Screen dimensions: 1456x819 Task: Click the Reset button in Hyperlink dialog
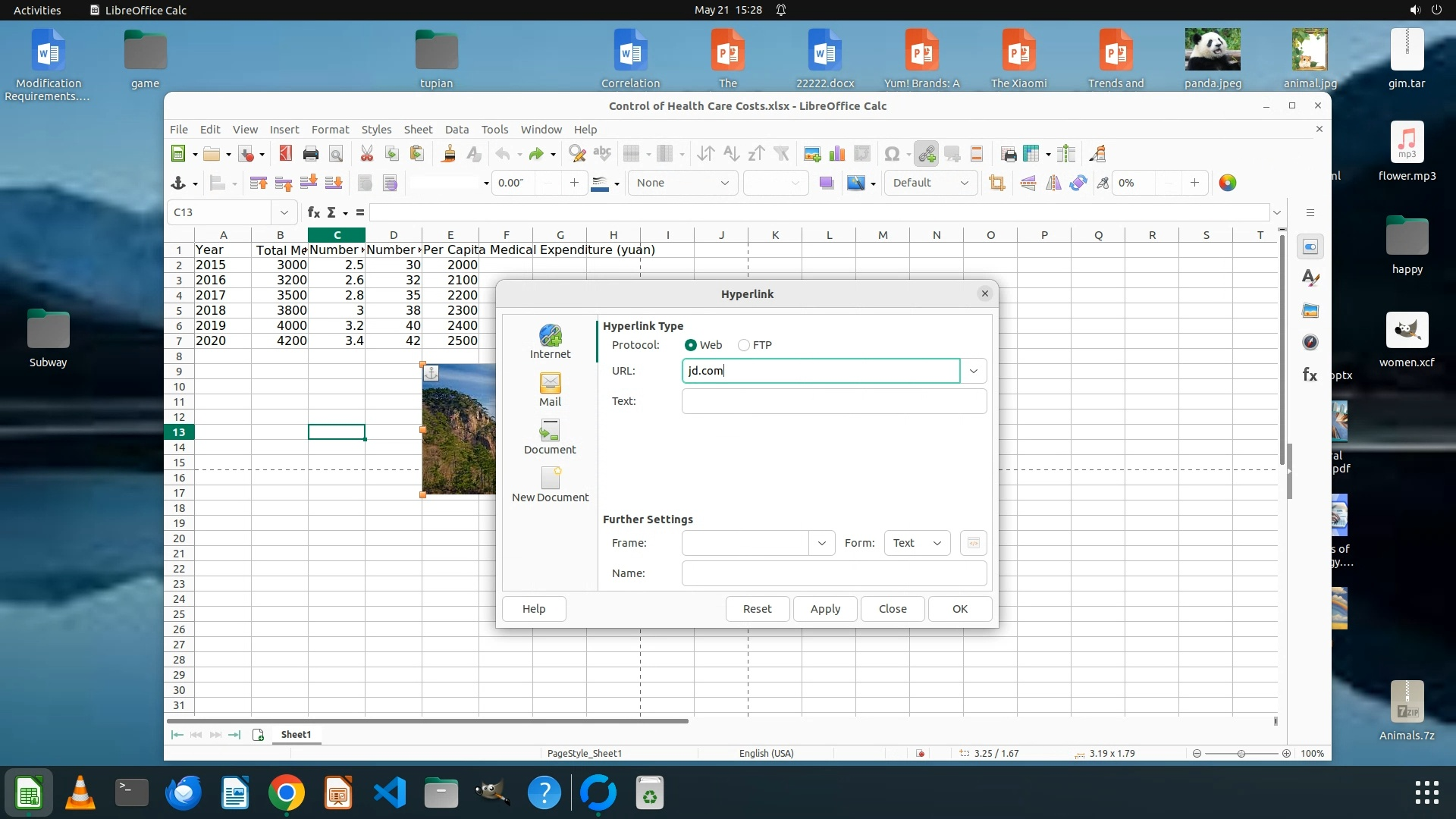point(757,609)
